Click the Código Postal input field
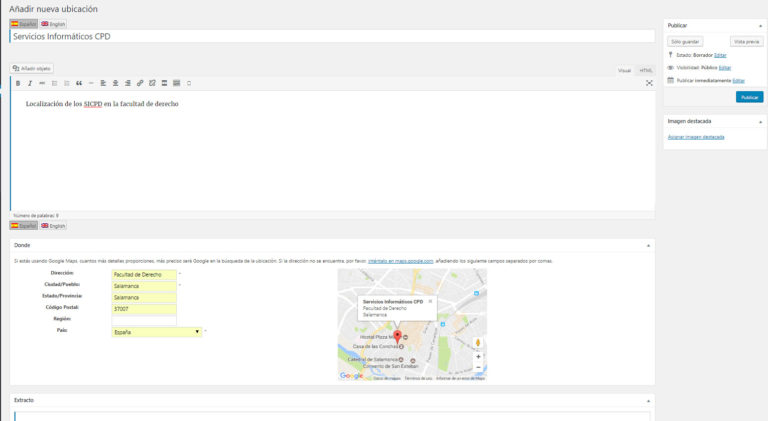The height and width of the screenshot is (421, 768). [x=144, y=308]
